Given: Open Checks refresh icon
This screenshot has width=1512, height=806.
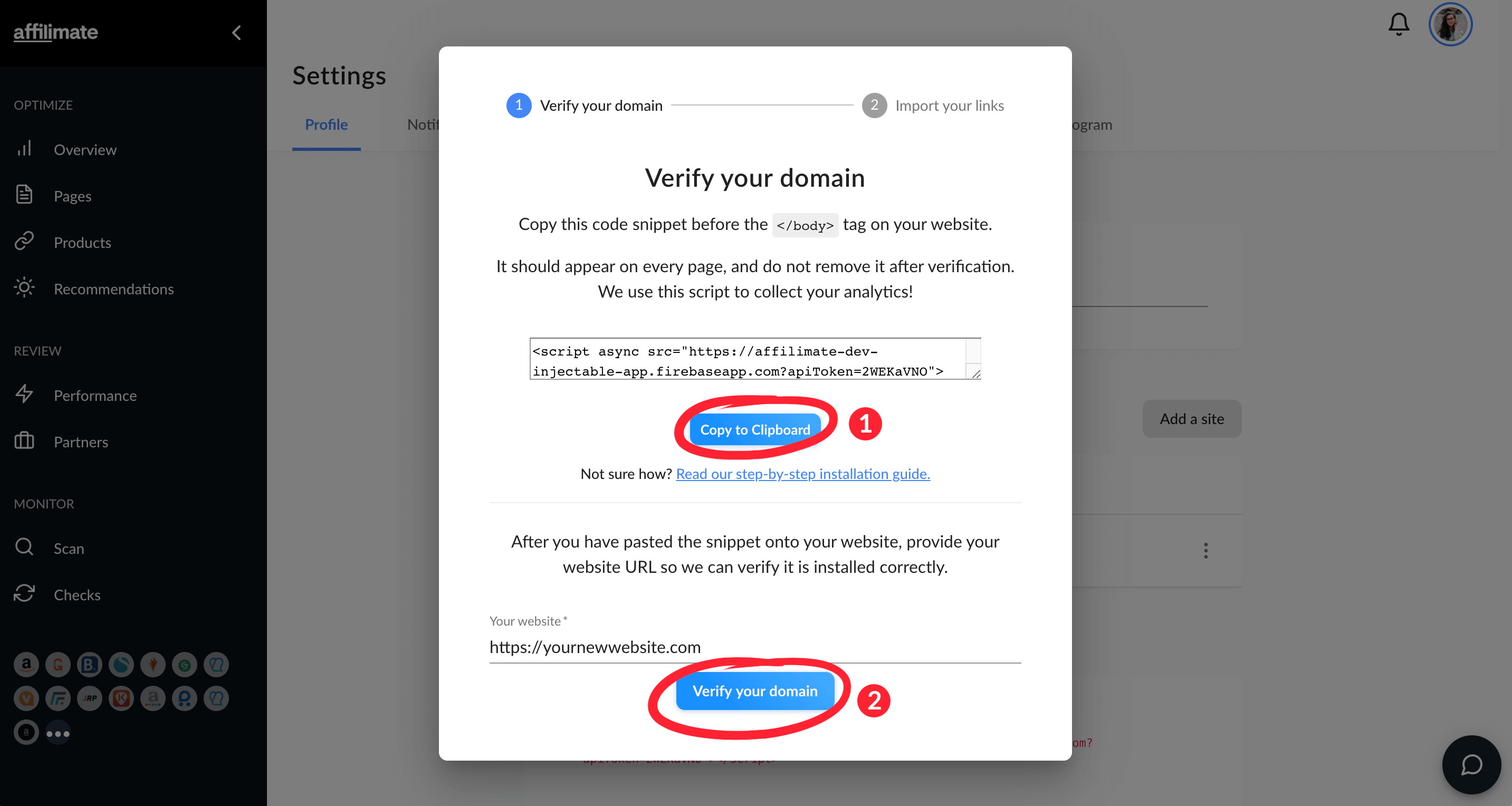Looking at the screenshot, I should 24,593.
